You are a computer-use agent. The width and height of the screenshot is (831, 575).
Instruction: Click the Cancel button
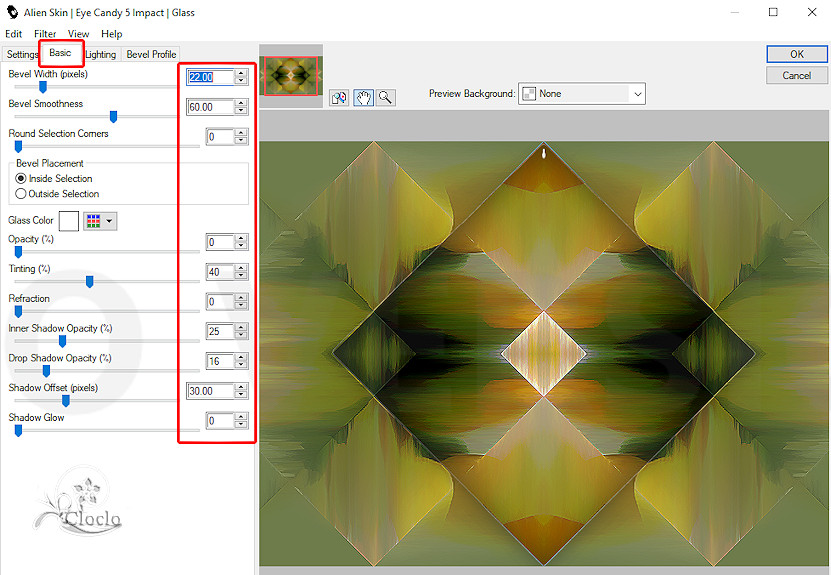coord(796,75)
